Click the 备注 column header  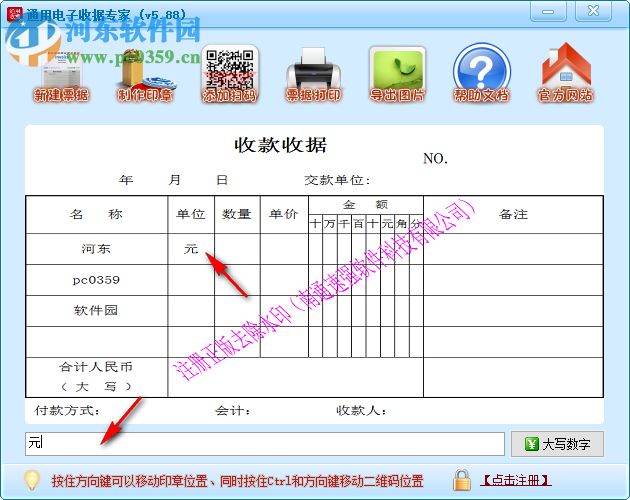click(x=513, y=214)
